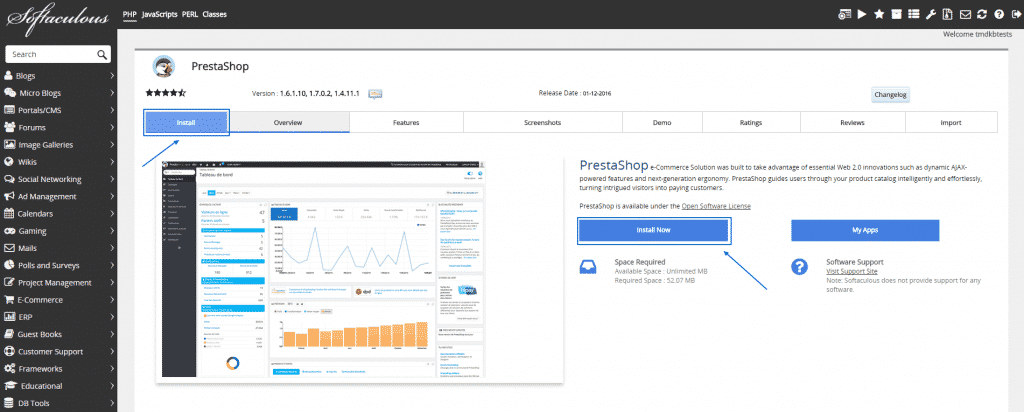This screenshot has width=1024, height=412.
Task: Open the Reviews tab
Action: tap(853, 122)
